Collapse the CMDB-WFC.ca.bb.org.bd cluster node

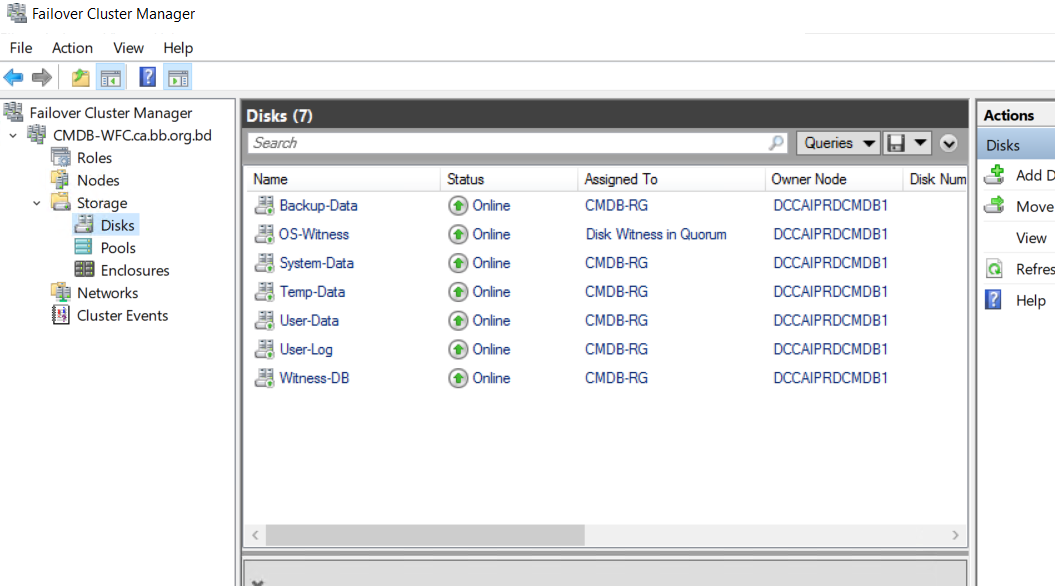pyautogui.click(x=13, y=135)
